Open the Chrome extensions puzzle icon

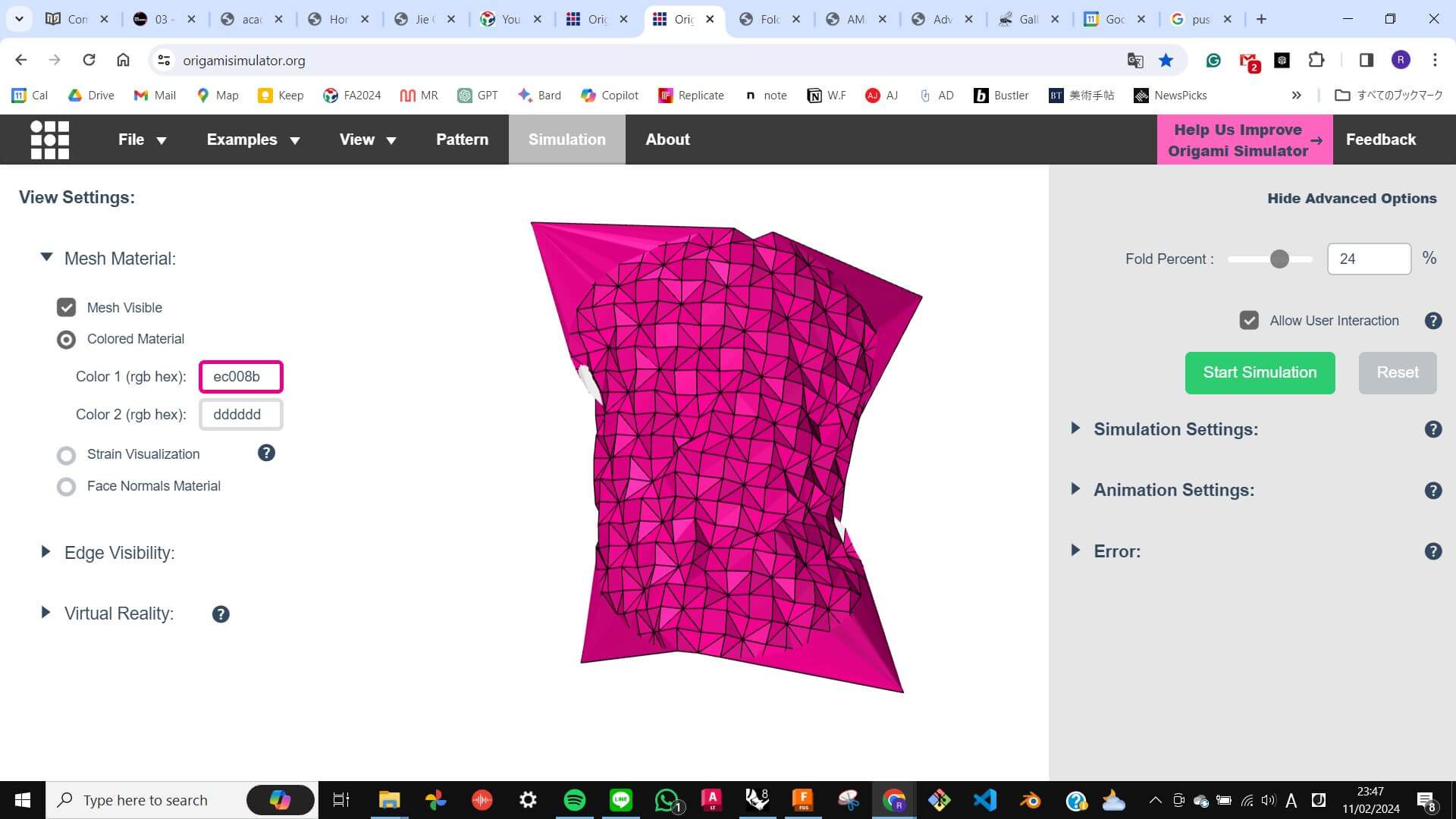[x=1316, y=60]
